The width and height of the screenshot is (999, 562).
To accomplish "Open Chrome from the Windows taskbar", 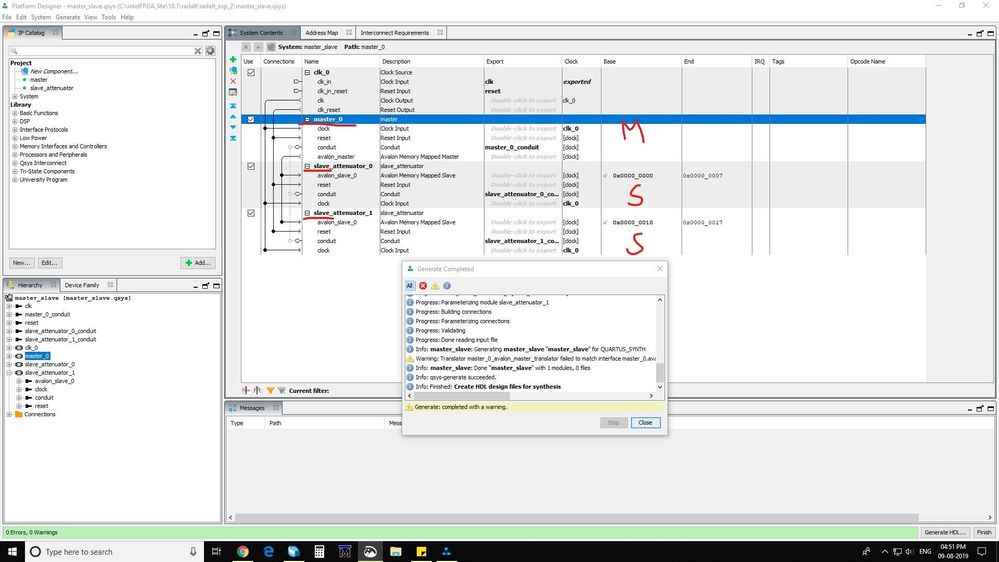I will pos(243,551).
